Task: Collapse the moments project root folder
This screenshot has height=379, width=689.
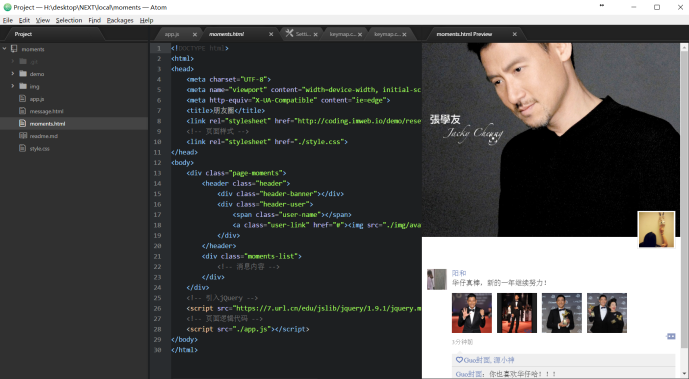Action: point(4,49)
